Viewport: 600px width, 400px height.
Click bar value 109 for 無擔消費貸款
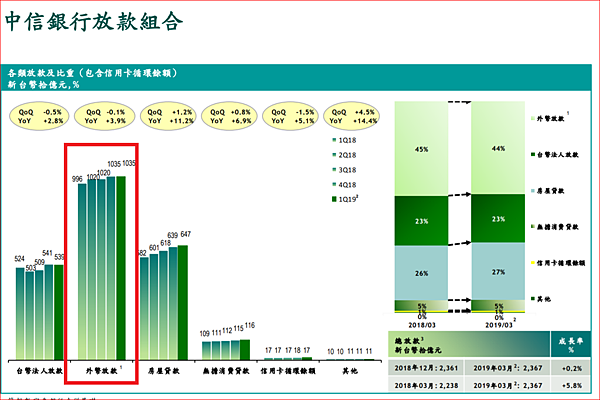(x=205, y=334)
